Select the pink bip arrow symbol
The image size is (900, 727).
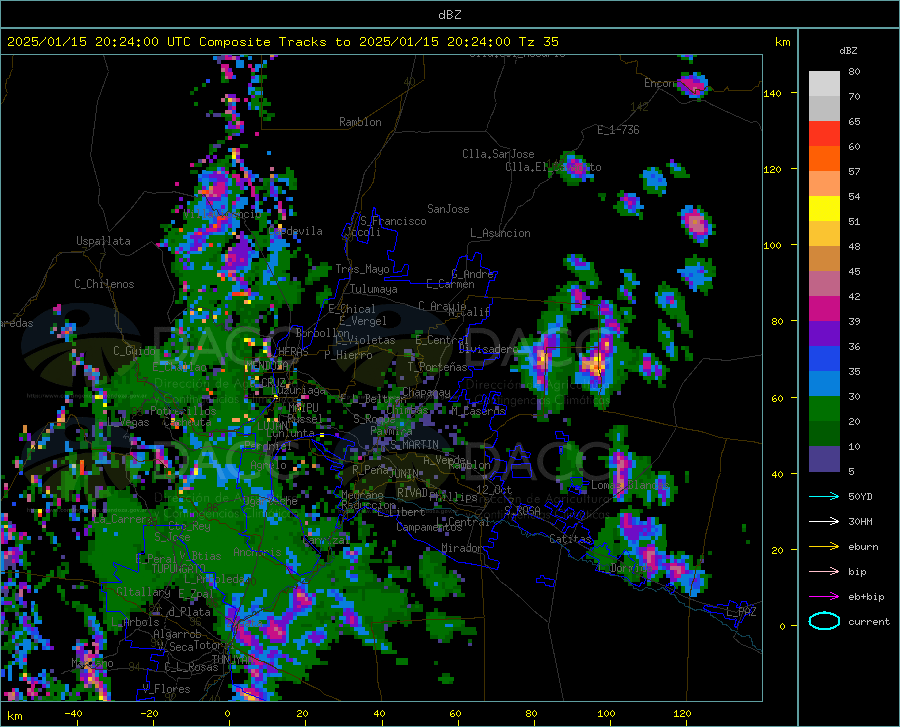(824, 572)
